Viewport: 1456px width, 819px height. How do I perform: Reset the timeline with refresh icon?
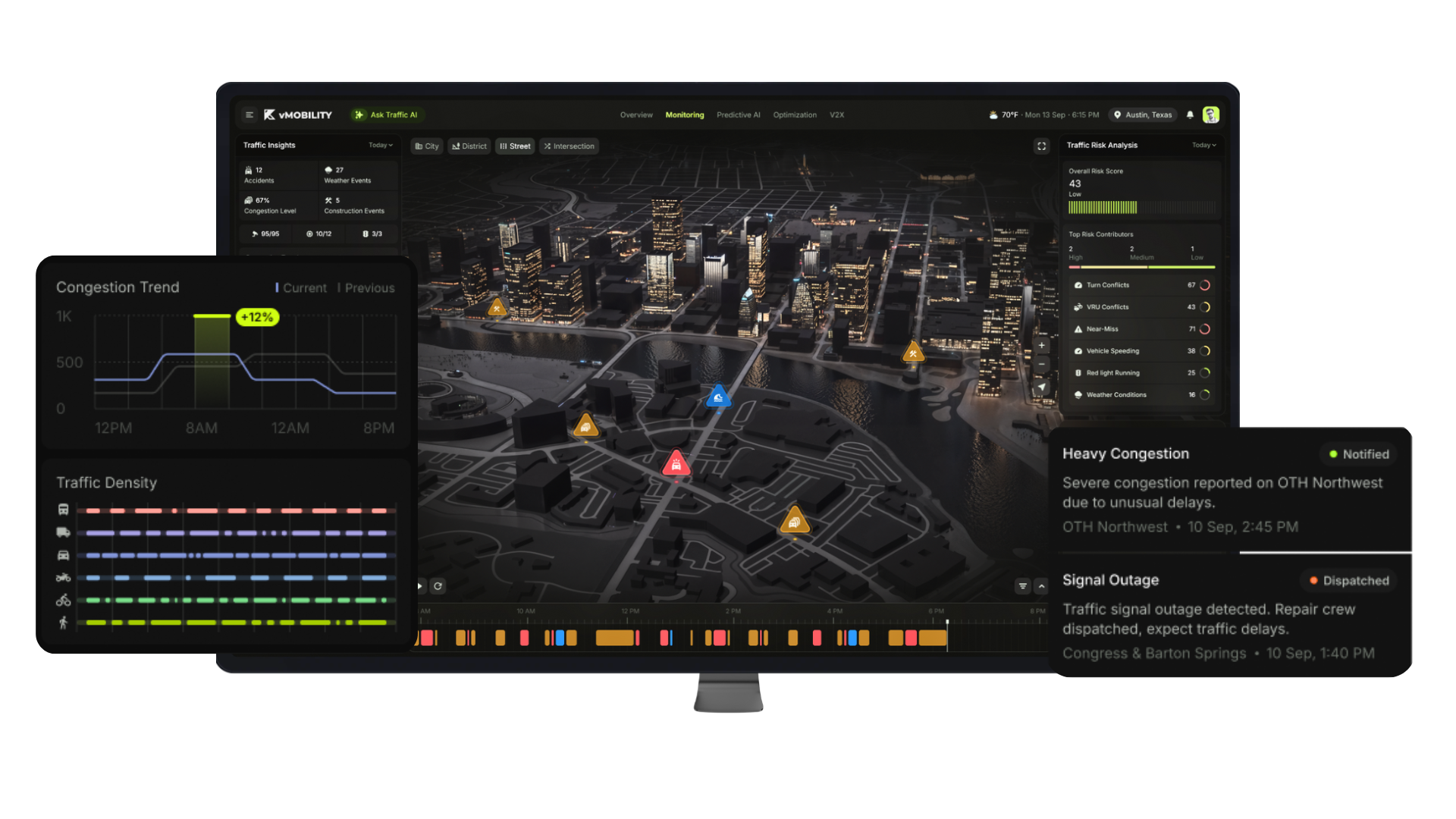pos(438,586)
